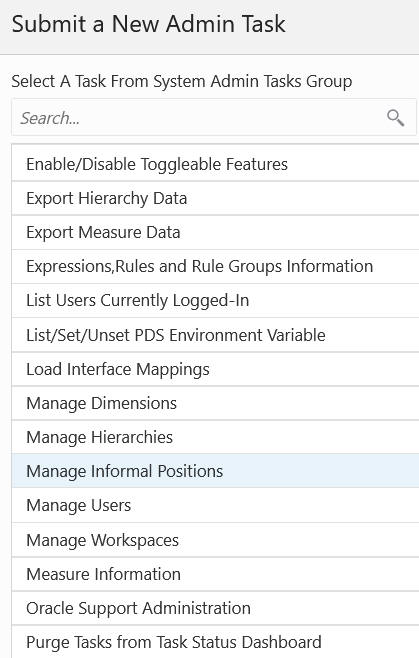Click Manage Hierarchies list item
419x658 pixels.
point(215,437)
